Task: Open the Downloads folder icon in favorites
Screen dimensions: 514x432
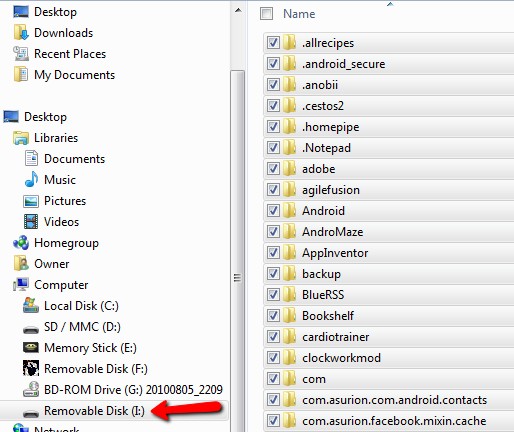Action: tap(21, 33)
